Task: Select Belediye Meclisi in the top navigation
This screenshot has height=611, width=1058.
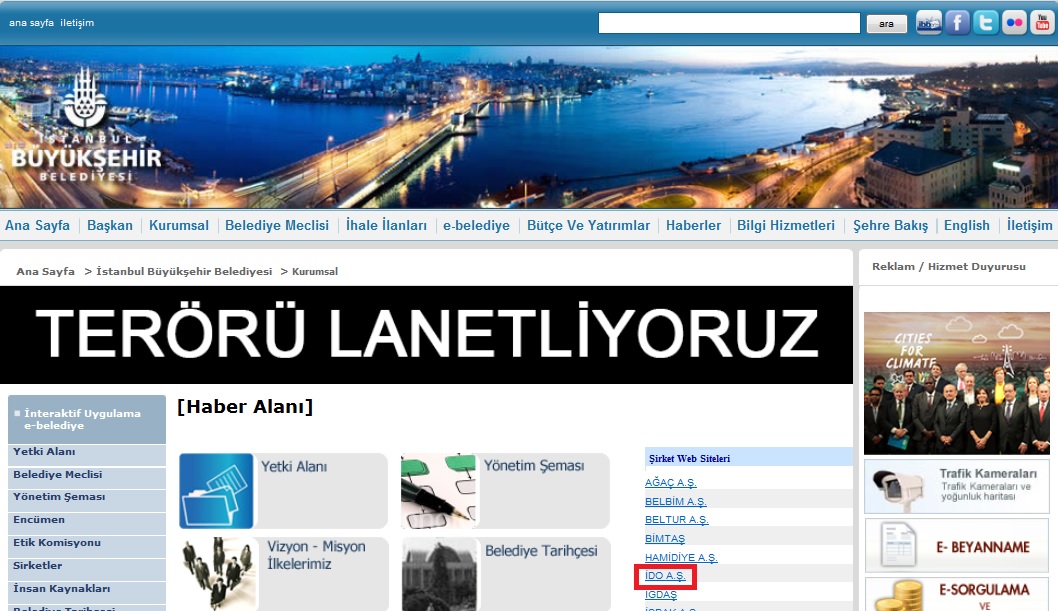Action: point(277,225)
